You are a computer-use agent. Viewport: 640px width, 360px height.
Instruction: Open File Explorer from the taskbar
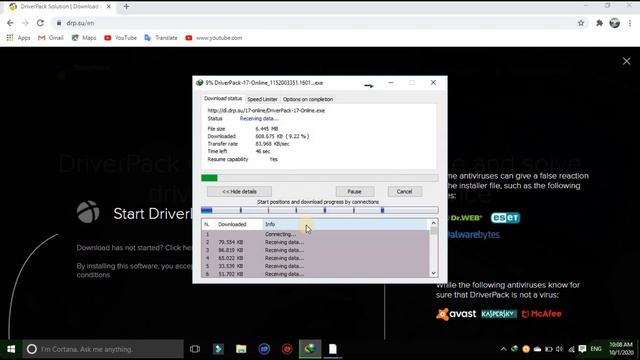click(241, 349)
